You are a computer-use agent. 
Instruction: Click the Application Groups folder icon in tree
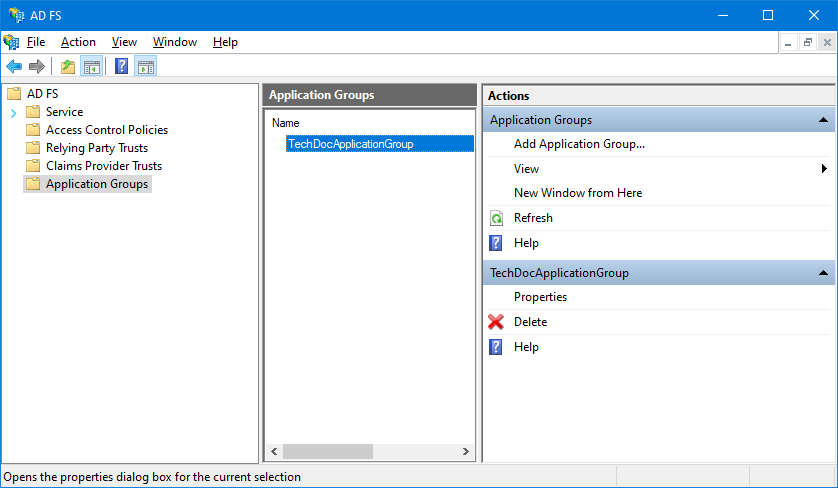[x=33, y=184]
